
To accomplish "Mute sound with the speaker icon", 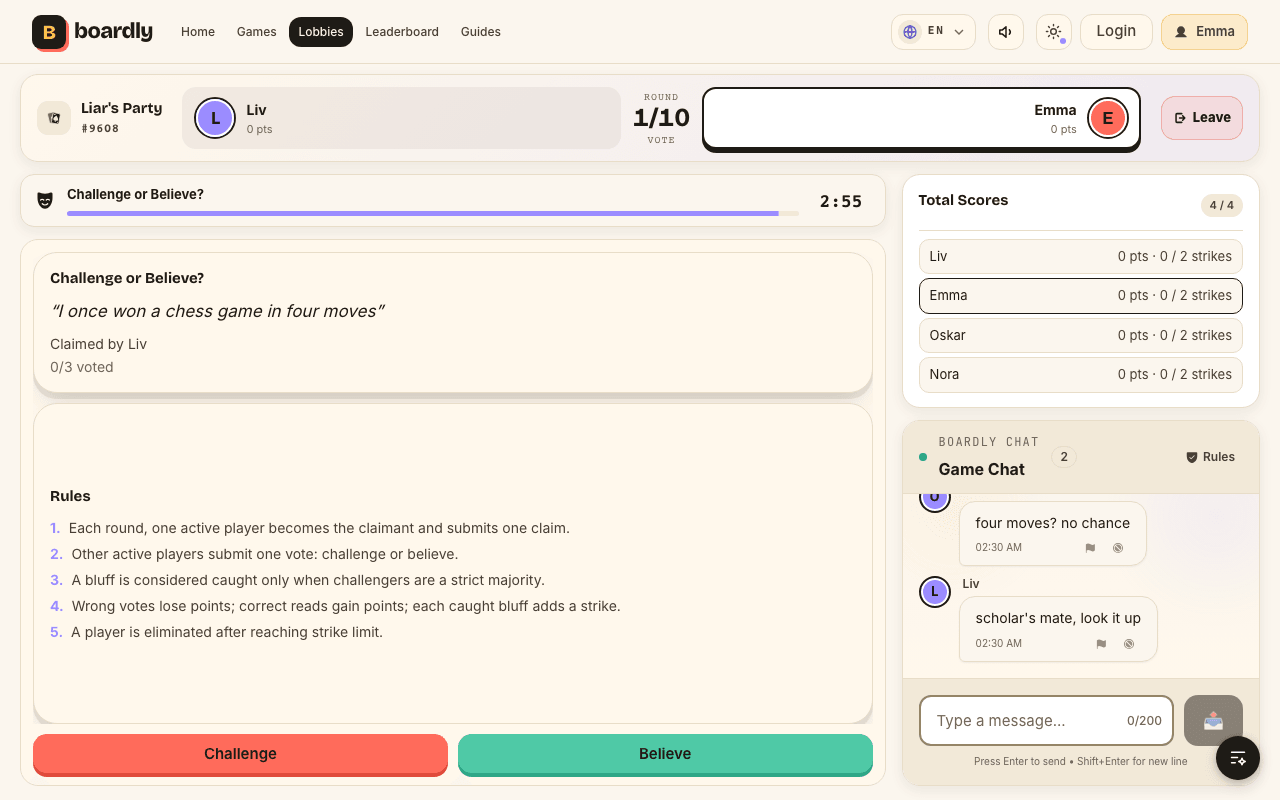I will [x=1005, y=32].
